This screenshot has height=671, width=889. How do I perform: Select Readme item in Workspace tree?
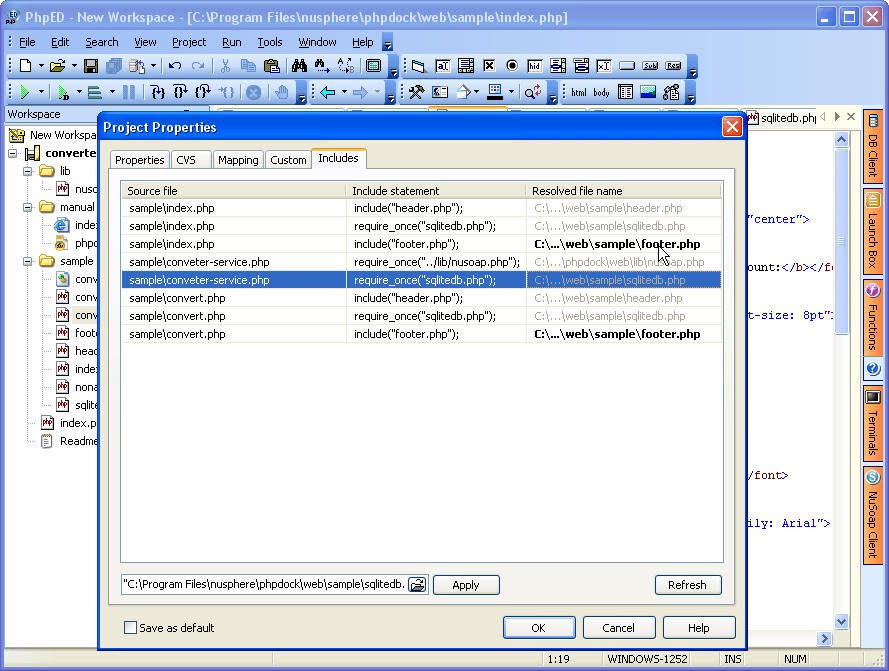click(x=69, y=441)
